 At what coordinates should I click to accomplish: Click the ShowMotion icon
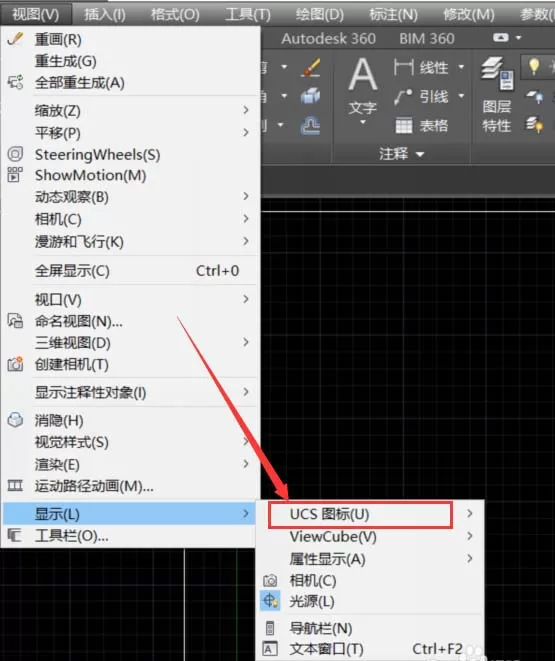pyautogui.click(x=15, y=175)
